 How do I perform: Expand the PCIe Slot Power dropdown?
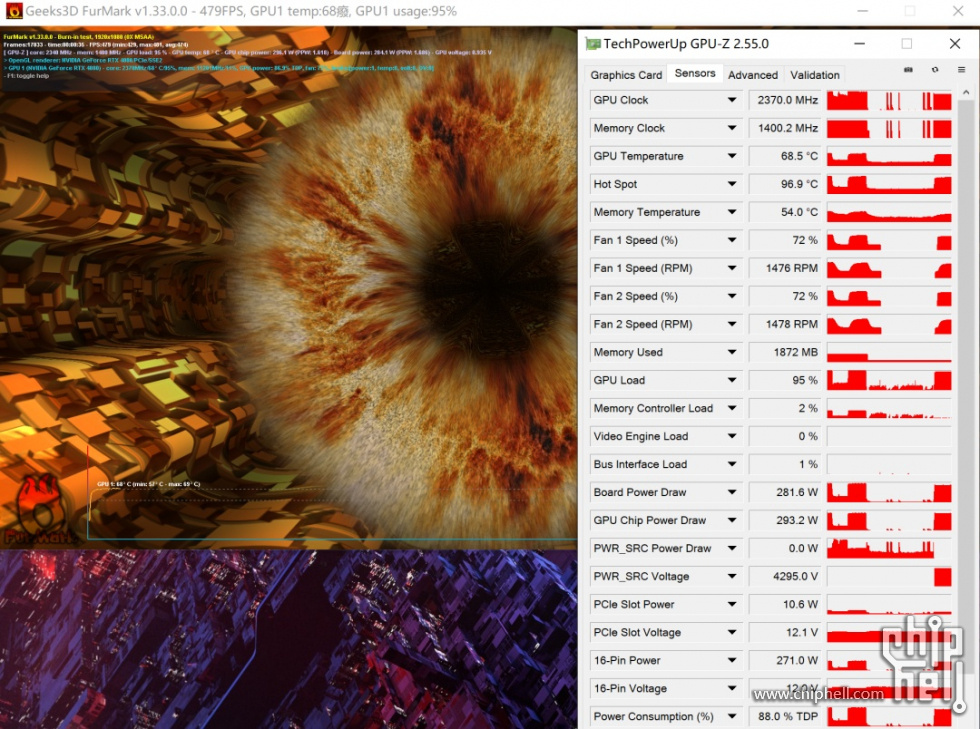pos(731,604)
